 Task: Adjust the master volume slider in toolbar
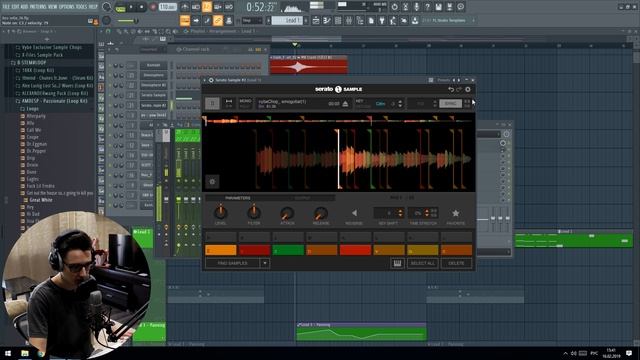(128, 21)
